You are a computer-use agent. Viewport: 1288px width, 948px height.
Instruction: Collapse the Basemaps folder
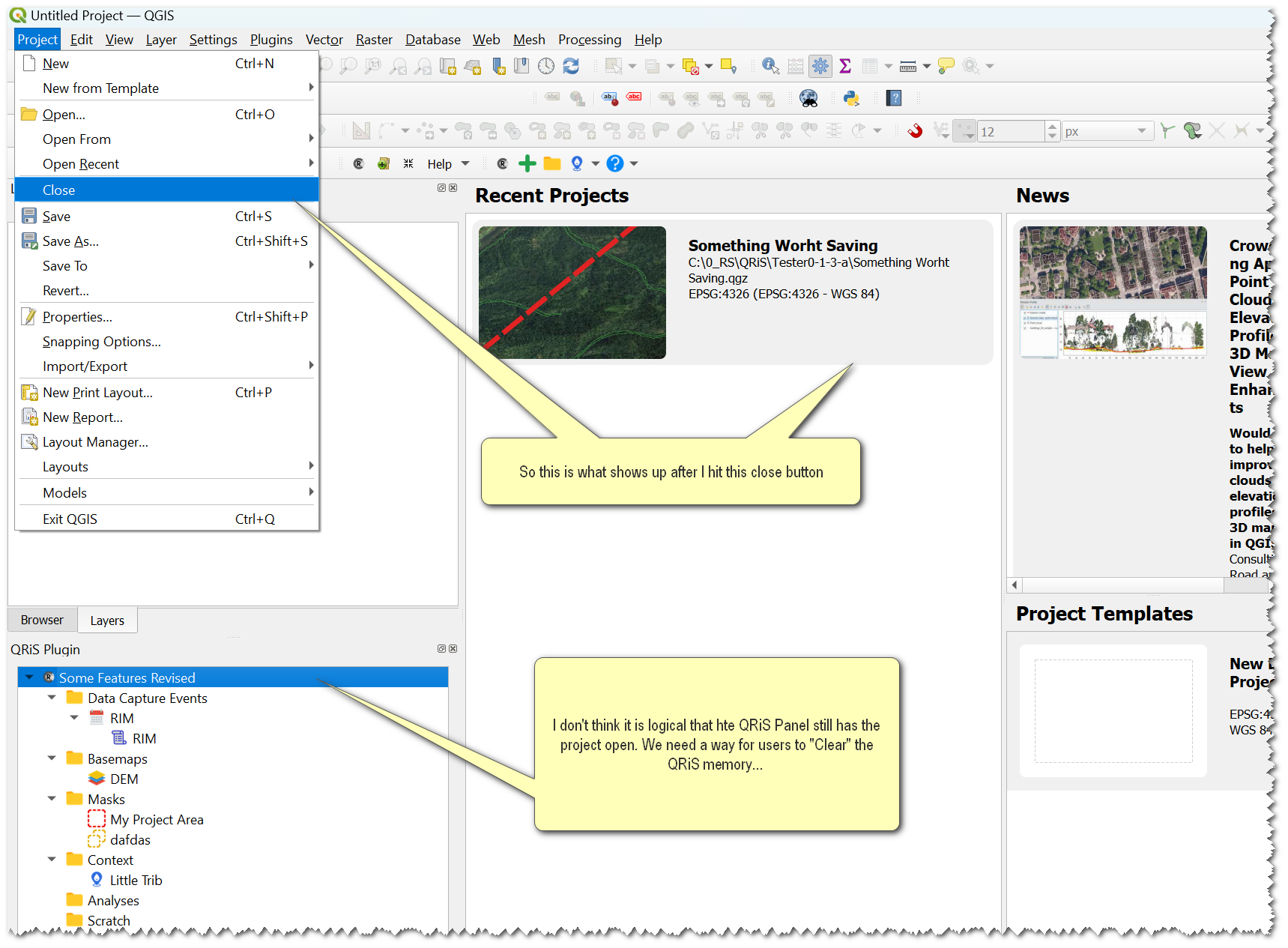[x=51, y=758]
